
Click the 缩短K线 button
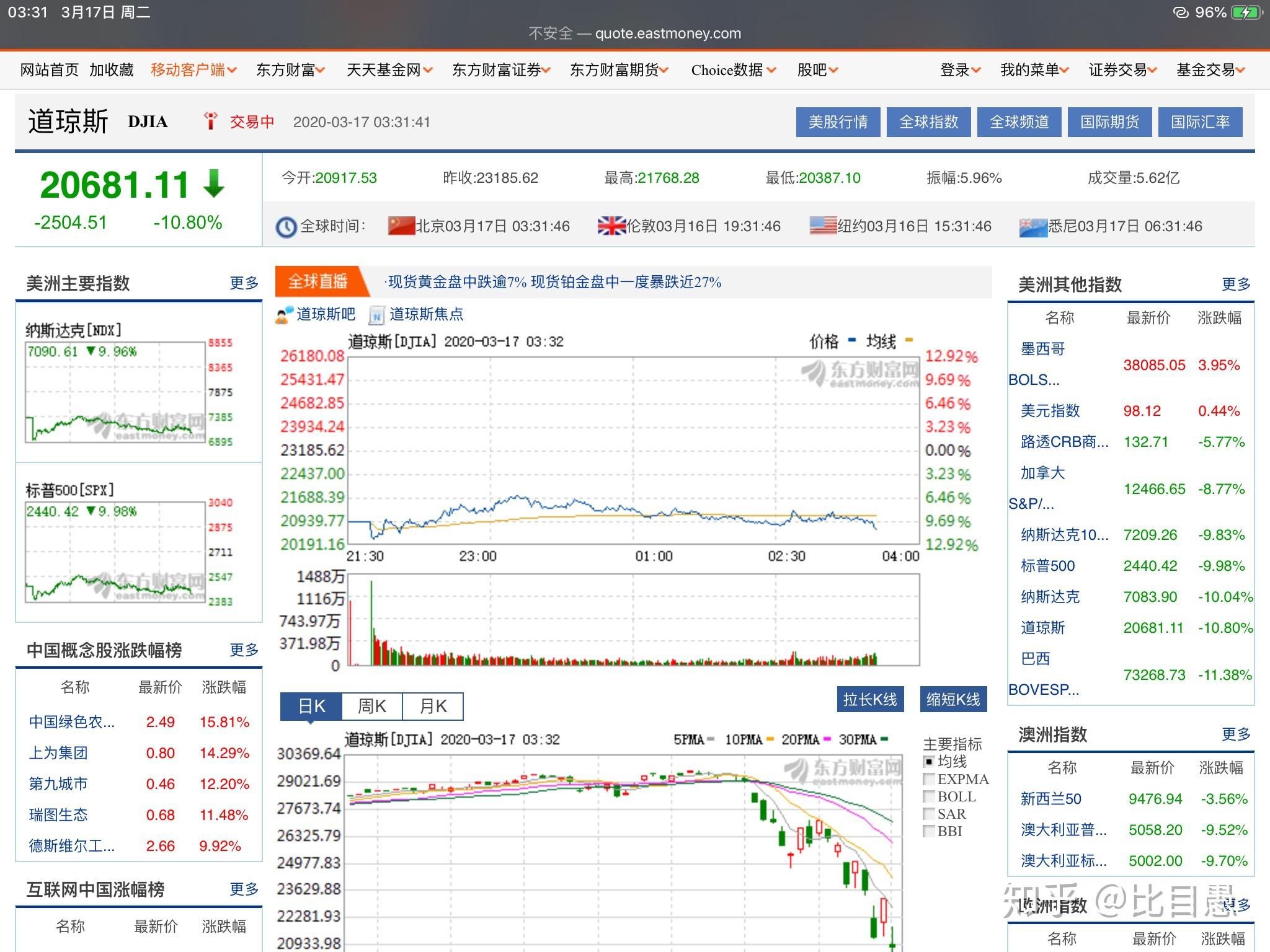tap(953, 699)
